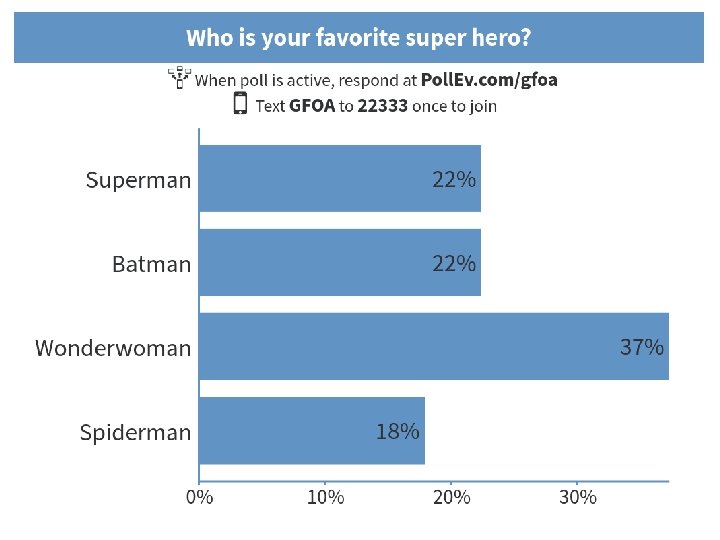Click the mobile phone icon beside Text GFOA
720x540 pixels.
(240, 103)
